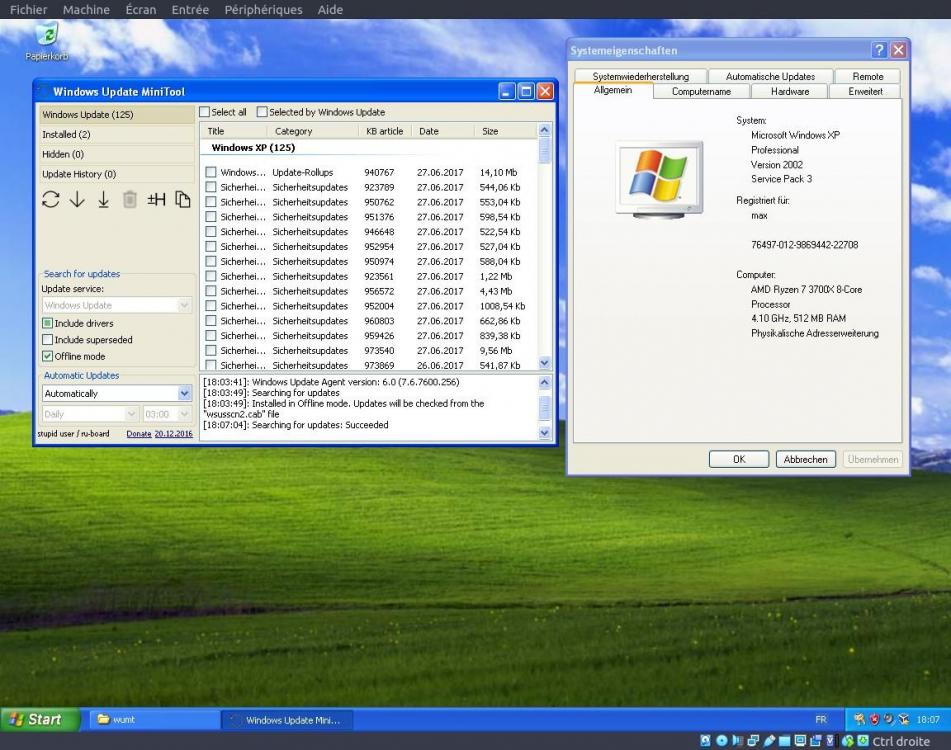Click the optical disc icon in VirtualBox status bar
Viewport: 951px width, 750px height.
[722, 740]
